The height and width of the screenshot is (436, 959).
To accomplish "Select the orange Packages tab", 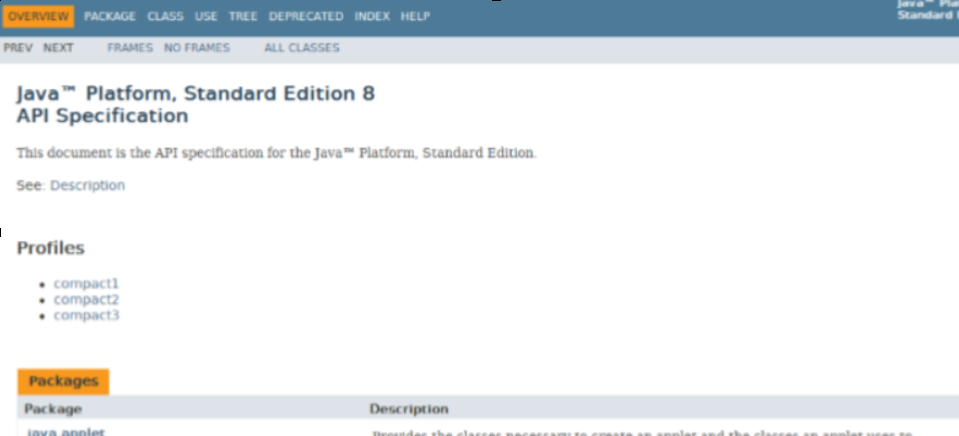I will click(x=64, y=382).
